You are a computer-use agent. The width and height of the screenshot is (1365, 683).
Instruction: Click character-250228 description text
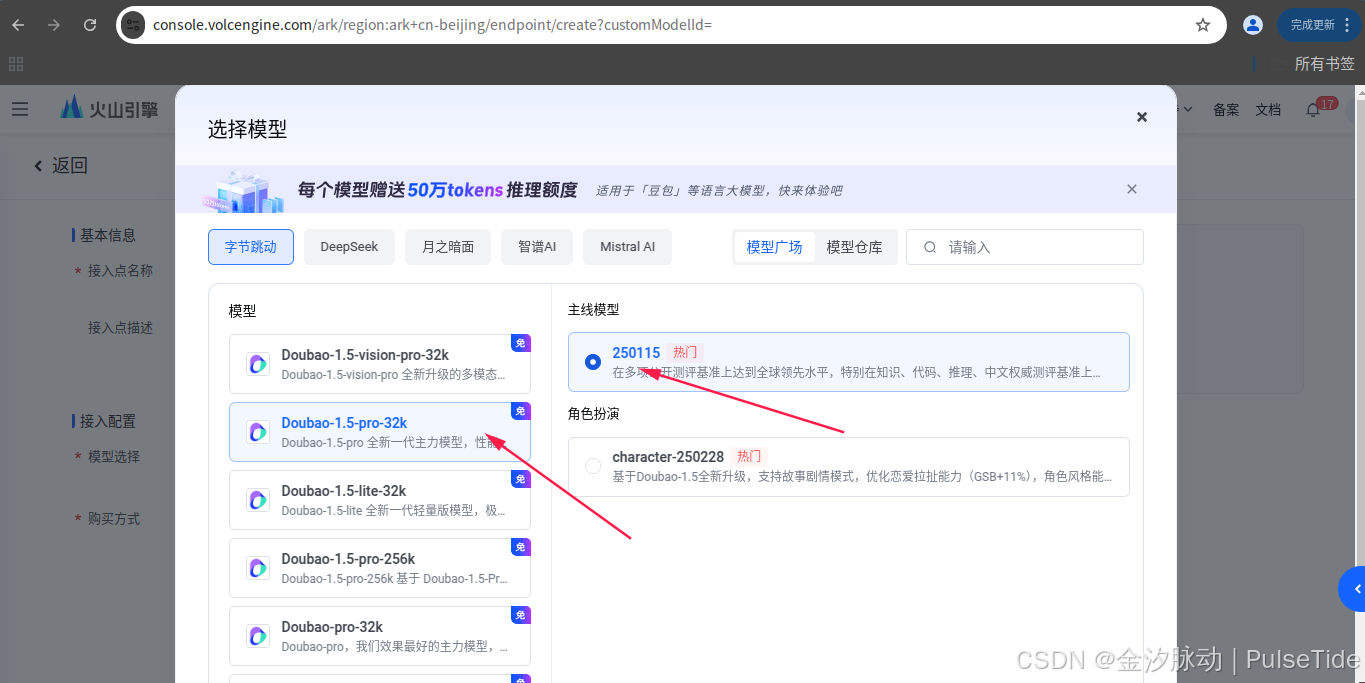pos(862,476)
